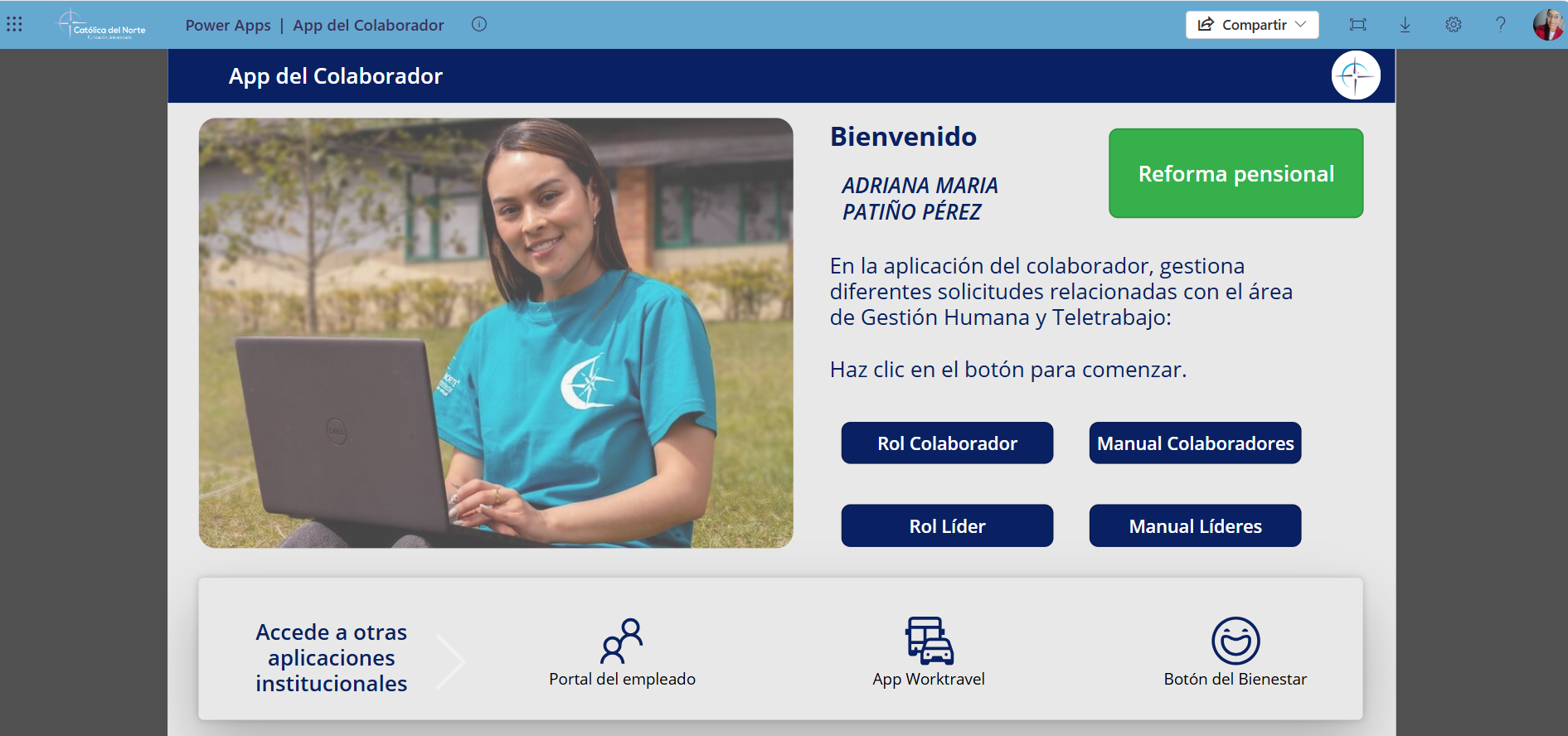
Task: Click App del Colaborador in top bar
Action: point(368,25)
